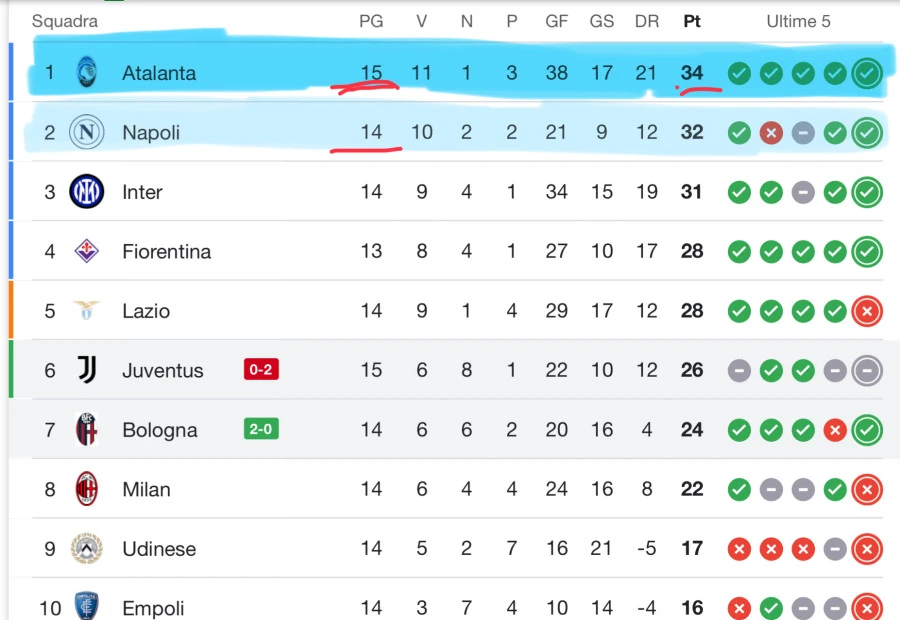Click the Atalanta club crest
This screenshot has height=620, width=900.
pos(87,72)
